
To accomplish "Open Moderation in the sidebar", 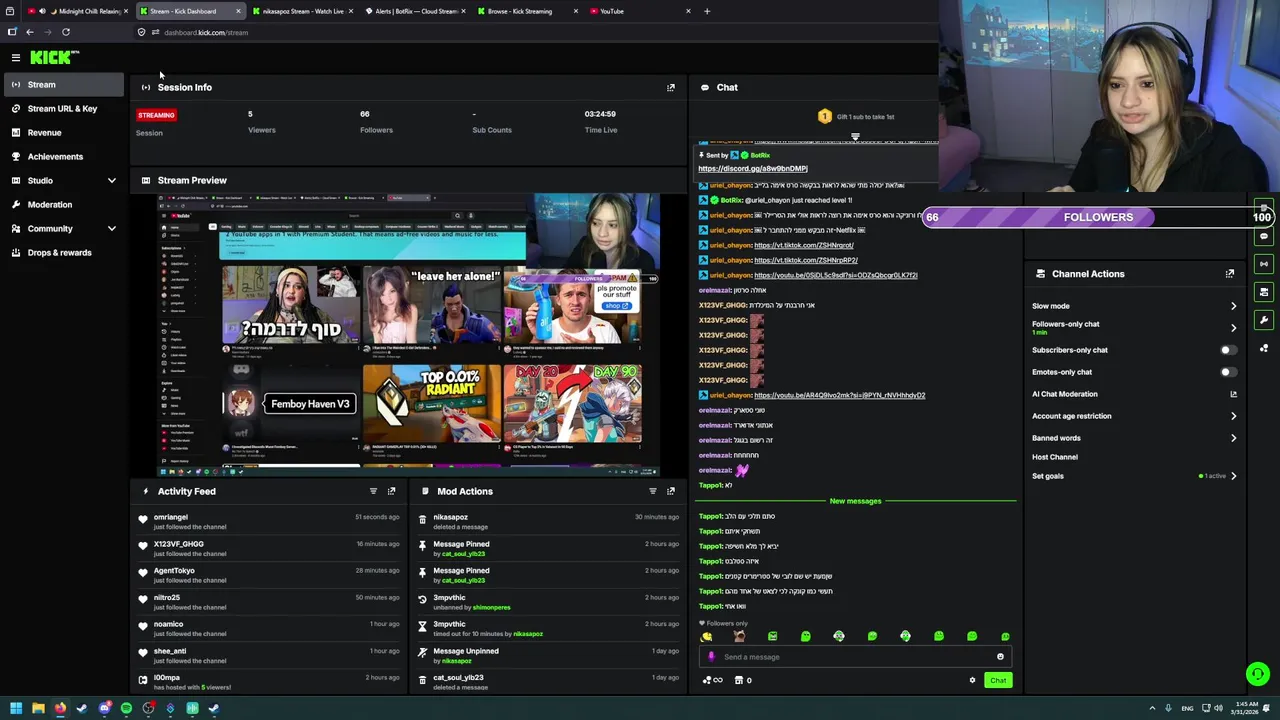I will coord(64,204).
